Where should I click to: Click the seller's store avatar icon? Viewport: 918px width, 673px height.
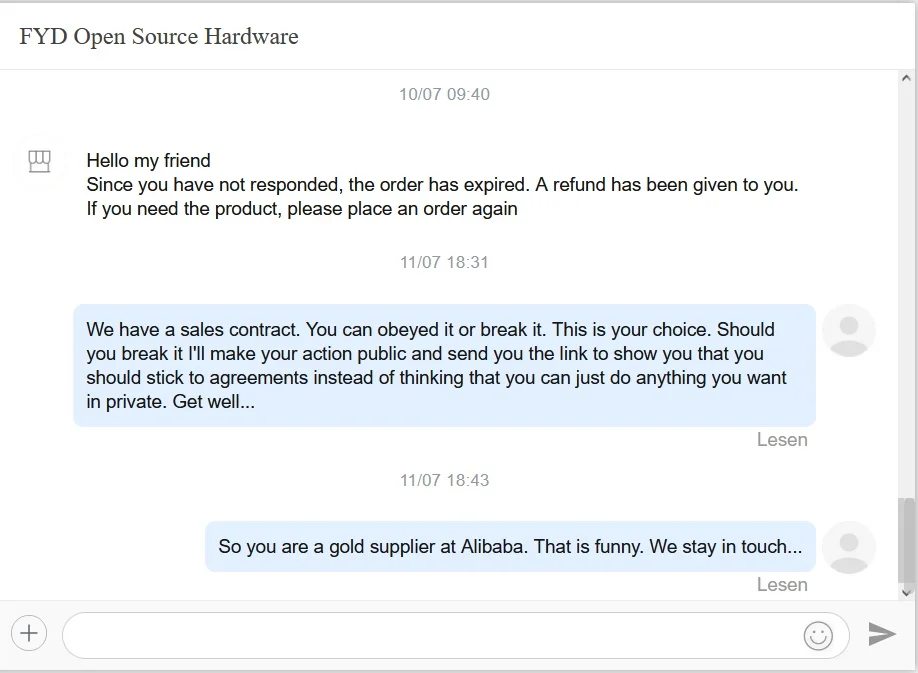coord(40,161)
